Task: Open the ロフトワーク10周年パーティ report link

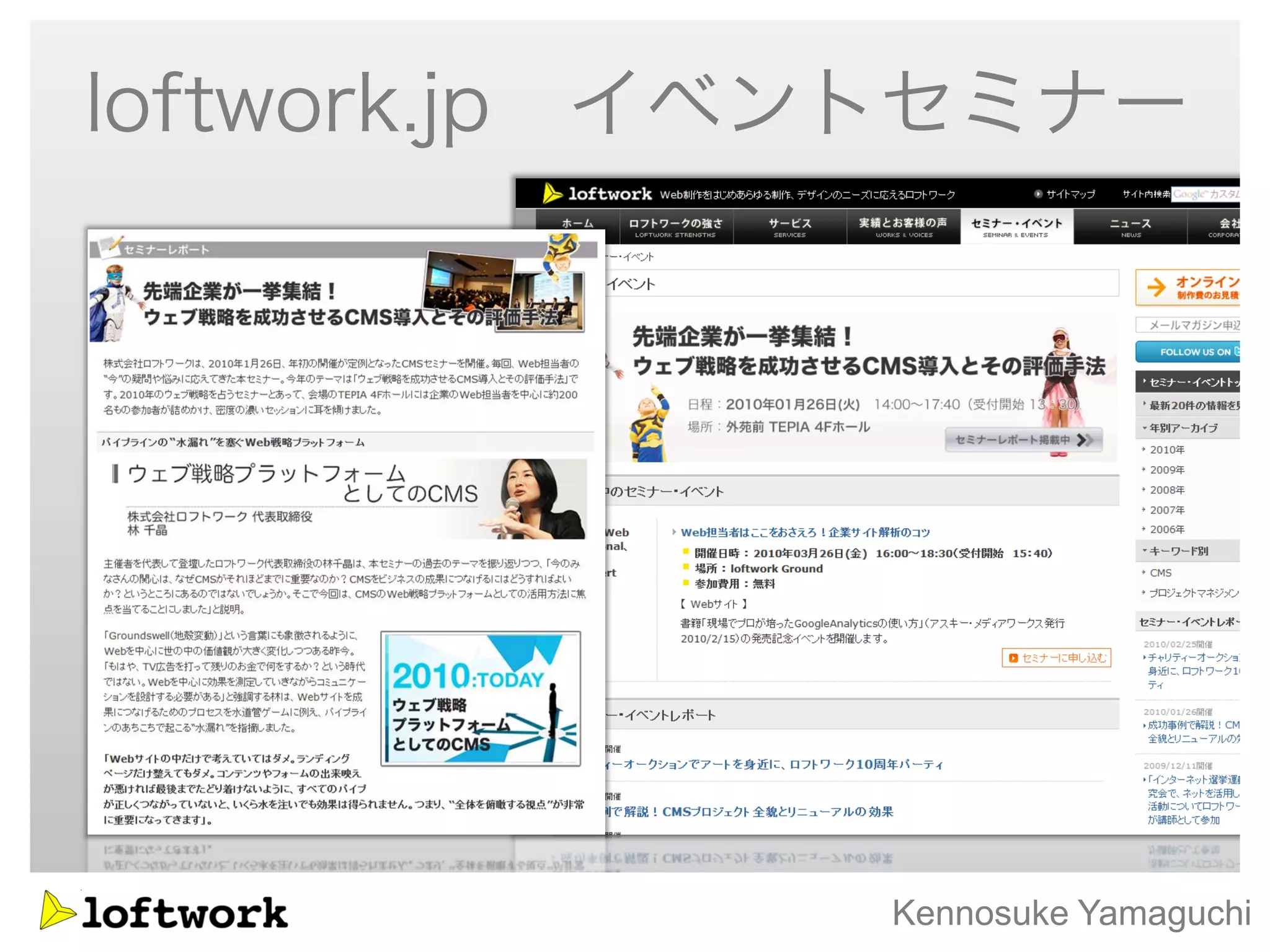Action: (x=774, y=764)
